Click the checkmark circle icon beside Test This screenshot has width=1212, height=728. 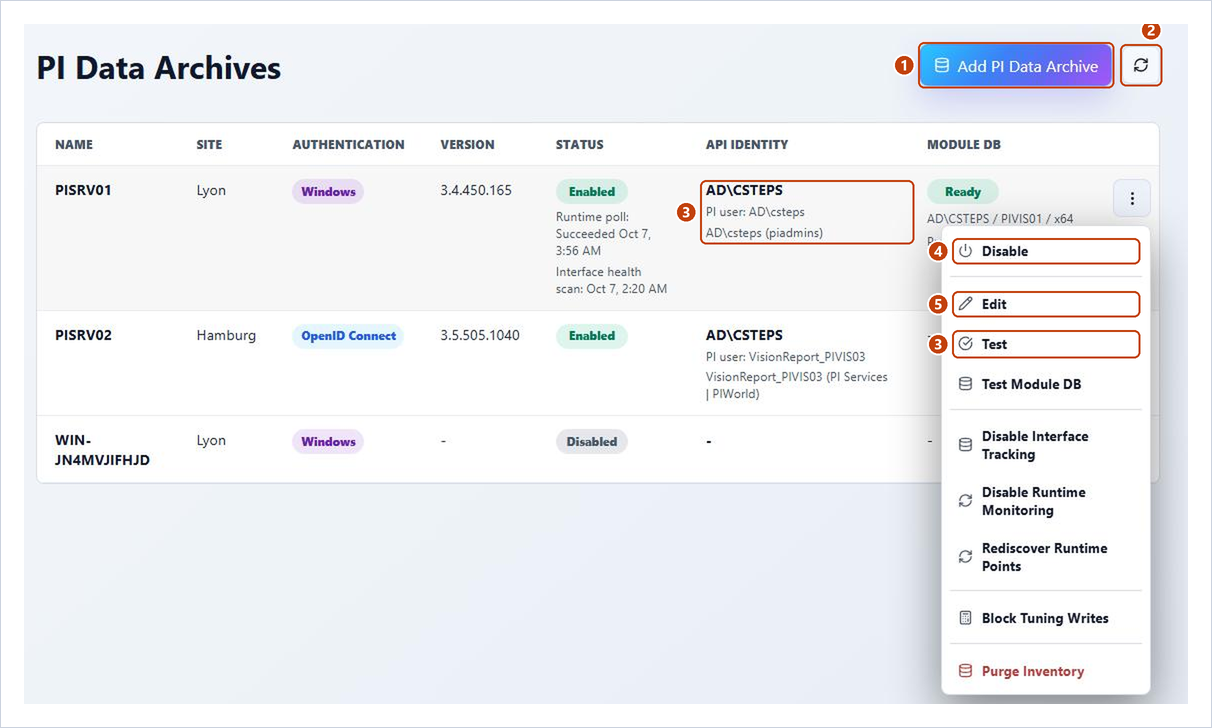point(965,344)
